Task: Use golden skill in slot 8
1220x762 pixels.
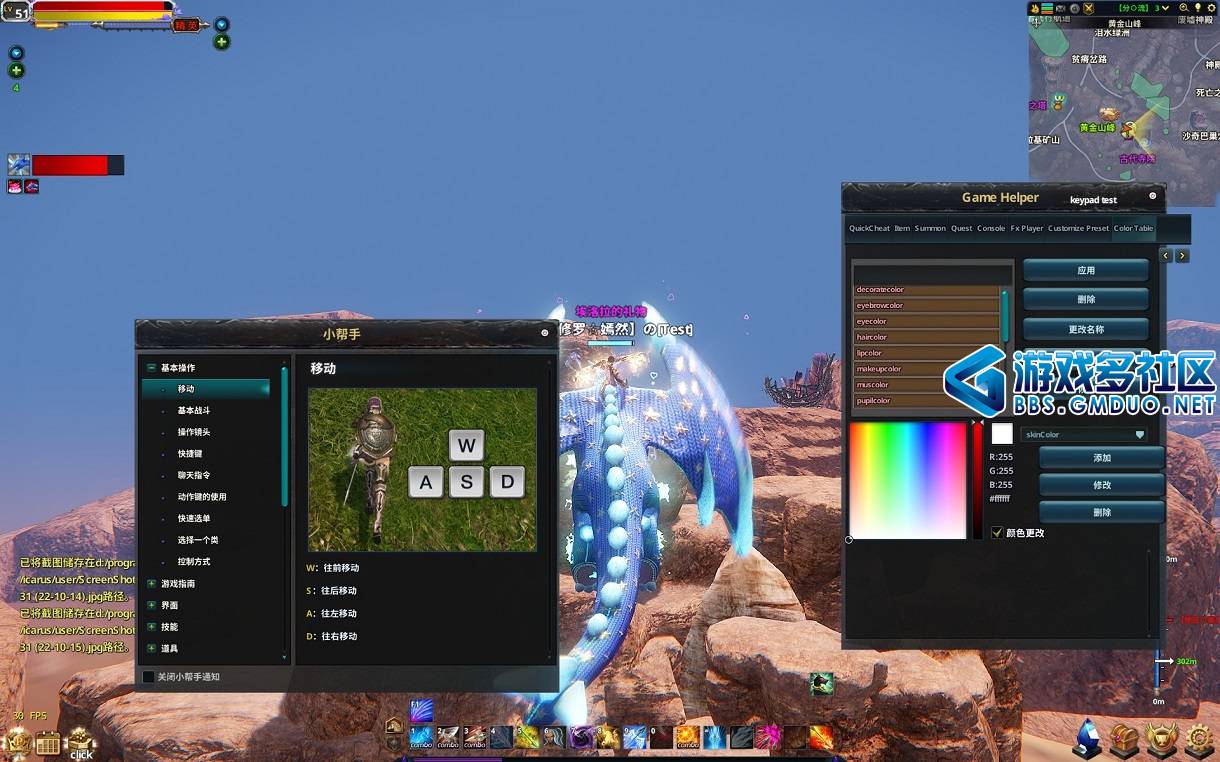Action: coord(608,737)
